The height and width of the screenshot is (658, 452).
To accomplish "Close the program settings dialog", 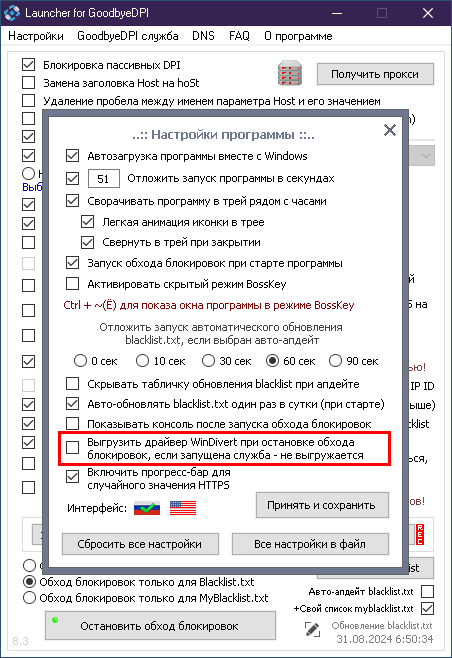I will click(390, 130).
